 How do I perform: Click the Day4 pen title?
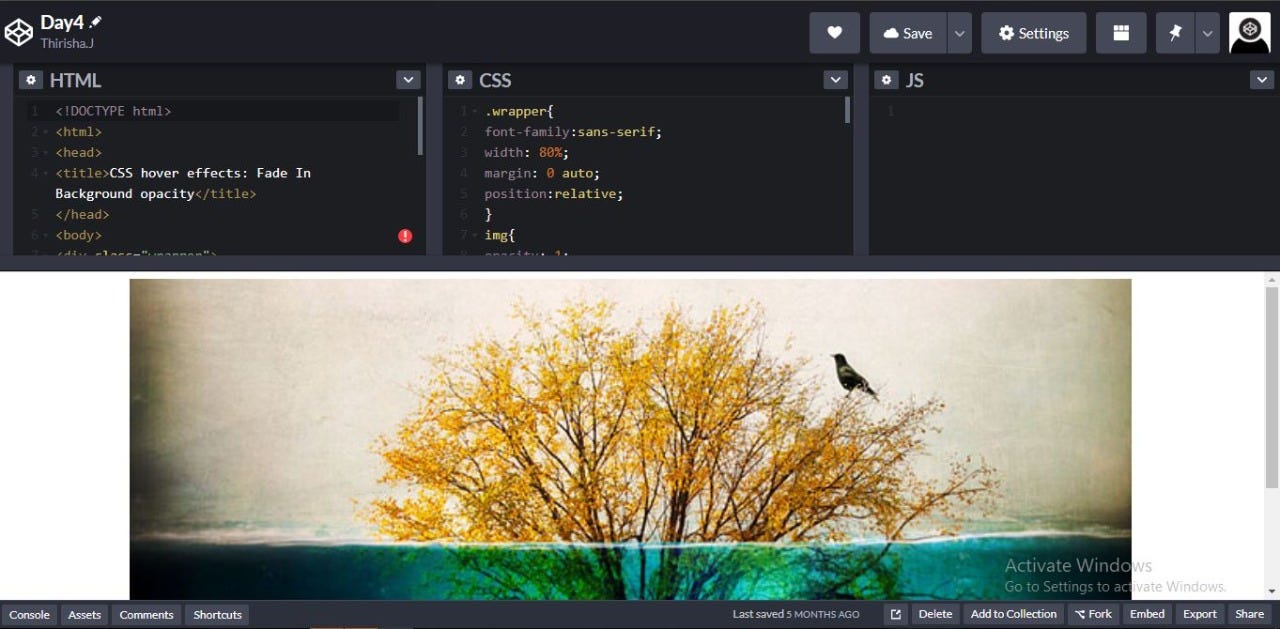62,22
